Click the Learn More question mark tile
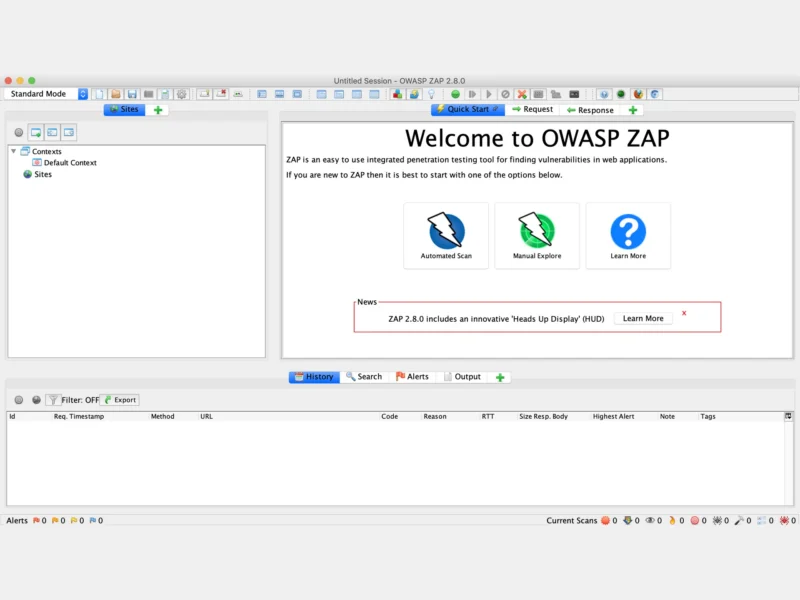This screenshot has width=800, height=600. click(x=628, y=236)
